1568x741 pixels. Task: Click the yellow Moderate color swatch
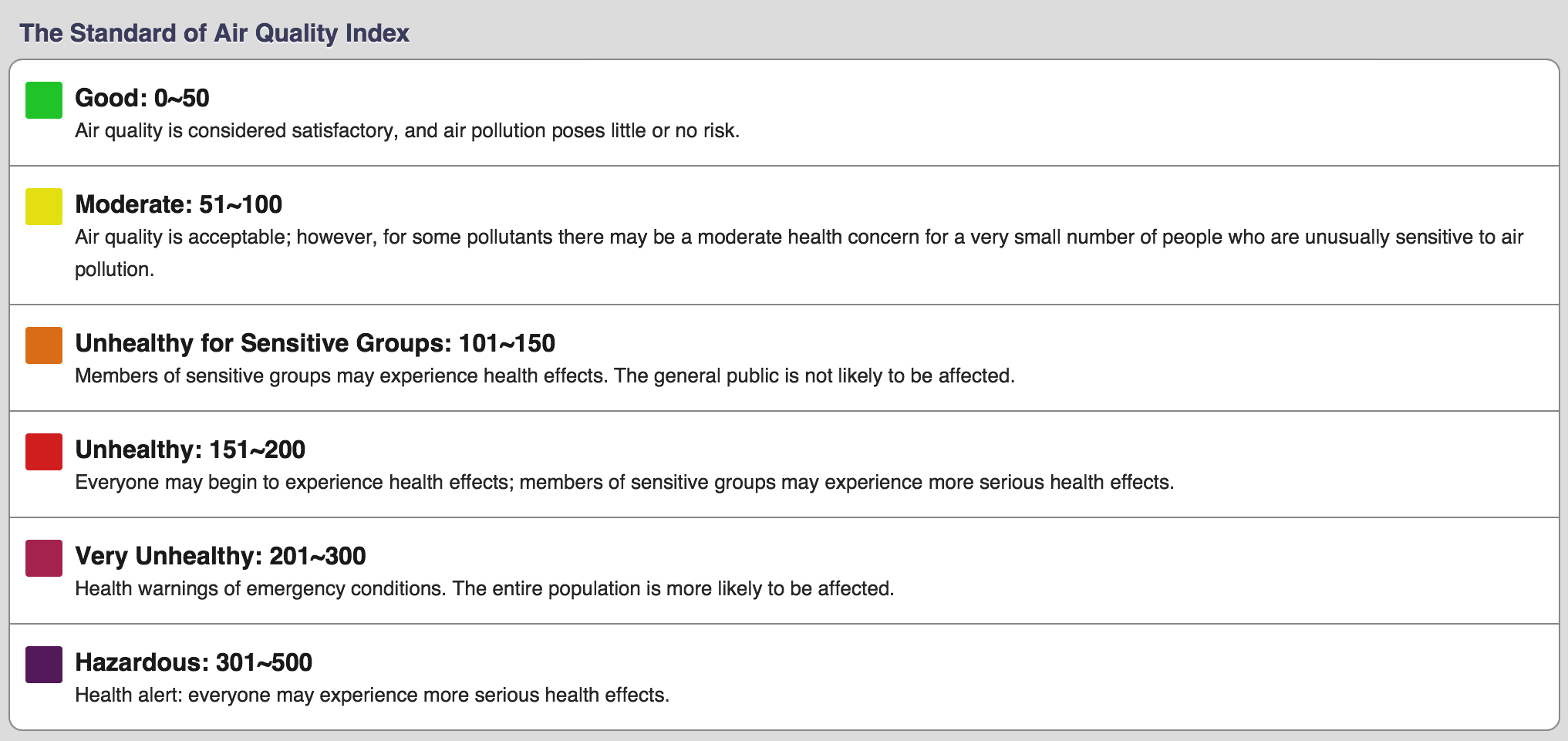[x=44, y=207]
